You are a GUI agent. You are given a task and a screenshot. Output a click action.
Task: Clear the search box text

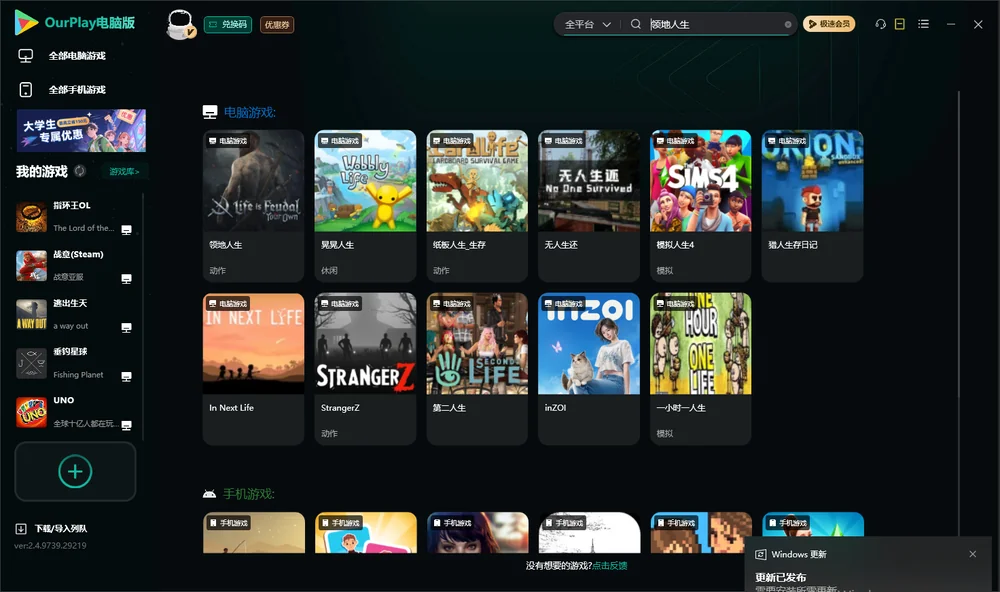788,25
